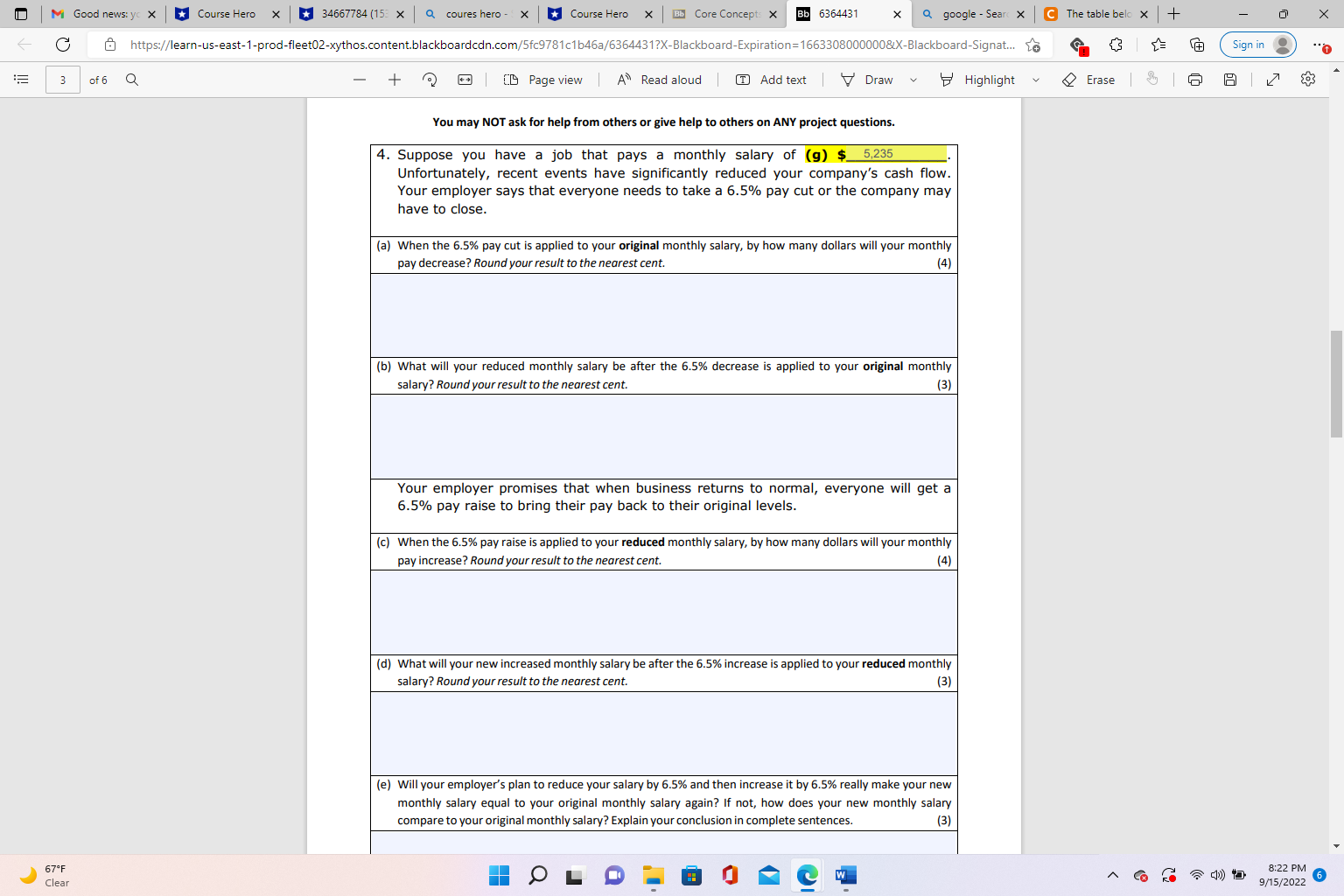The width and height of the screenshot is (1344, 896).
Task: Zoom out of the document
Action: [359, 80]
